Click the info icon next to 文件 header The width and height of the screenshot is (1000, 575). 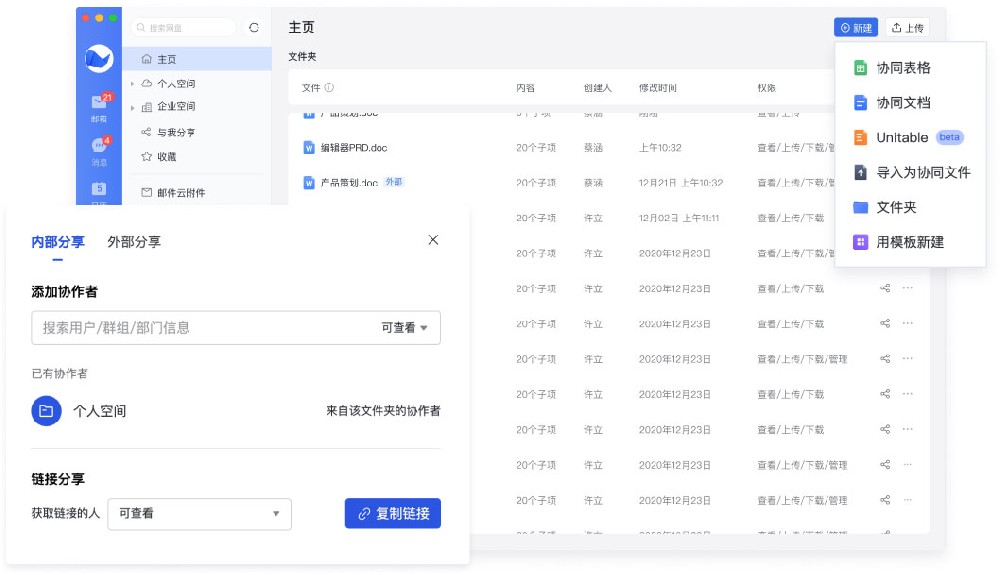tap(329, 88)
